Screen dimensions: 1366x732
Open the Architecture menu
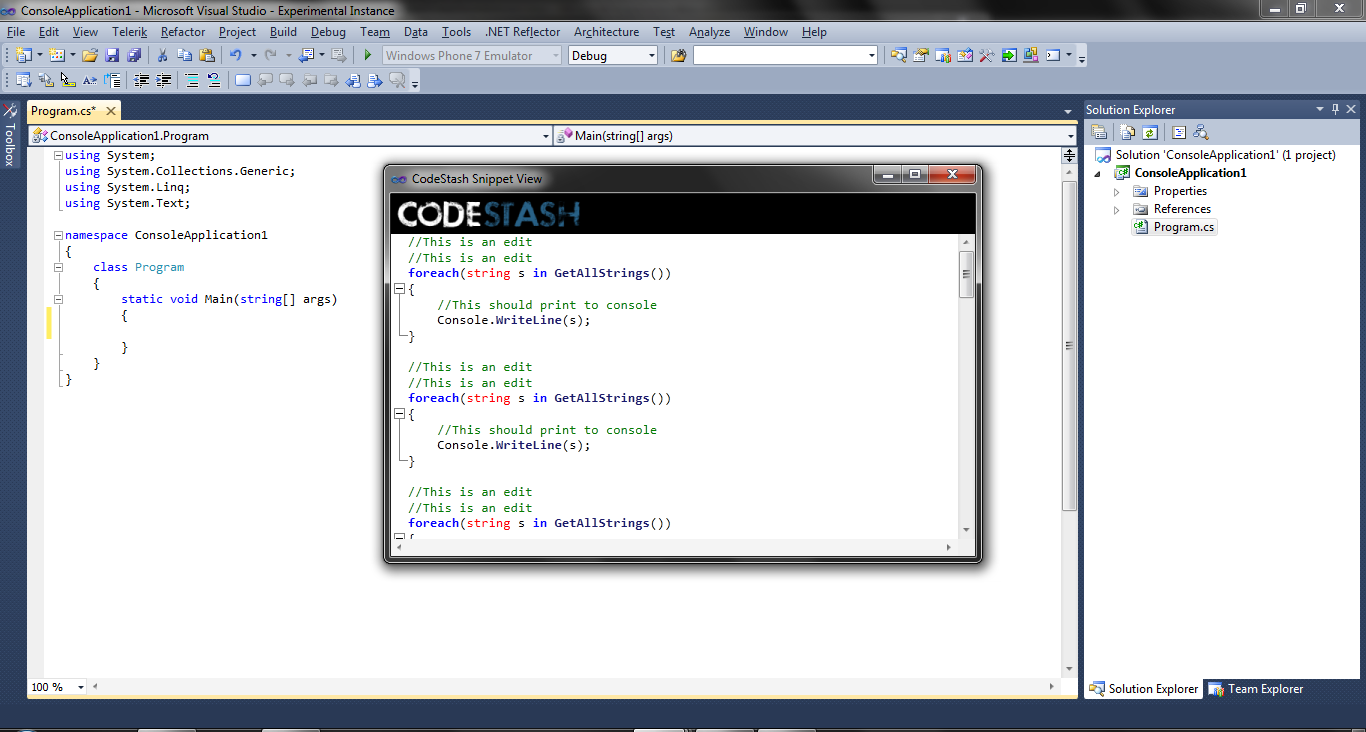tap(606, 32)
